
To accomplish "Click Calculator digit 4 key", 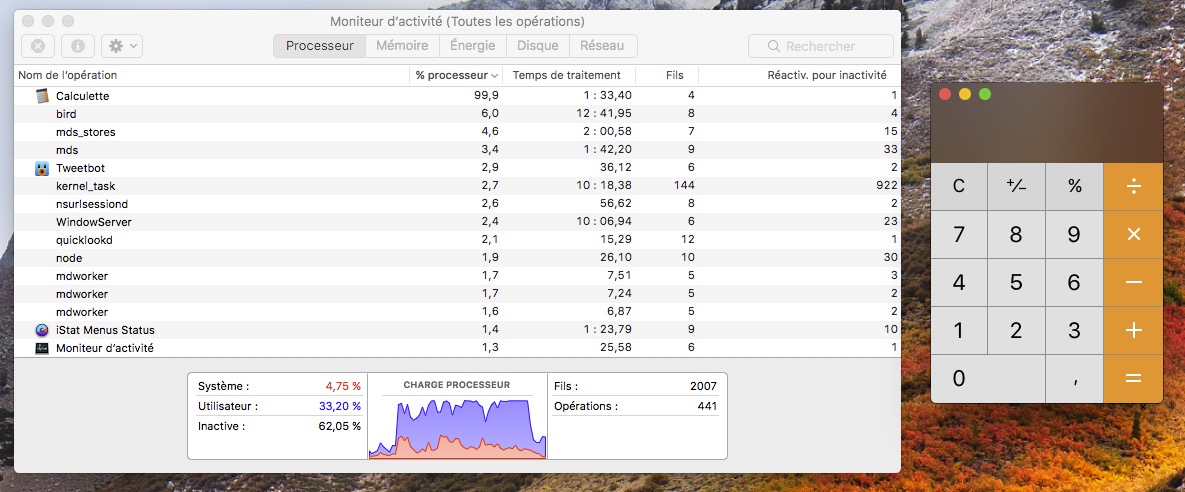I will click(959, 283).
